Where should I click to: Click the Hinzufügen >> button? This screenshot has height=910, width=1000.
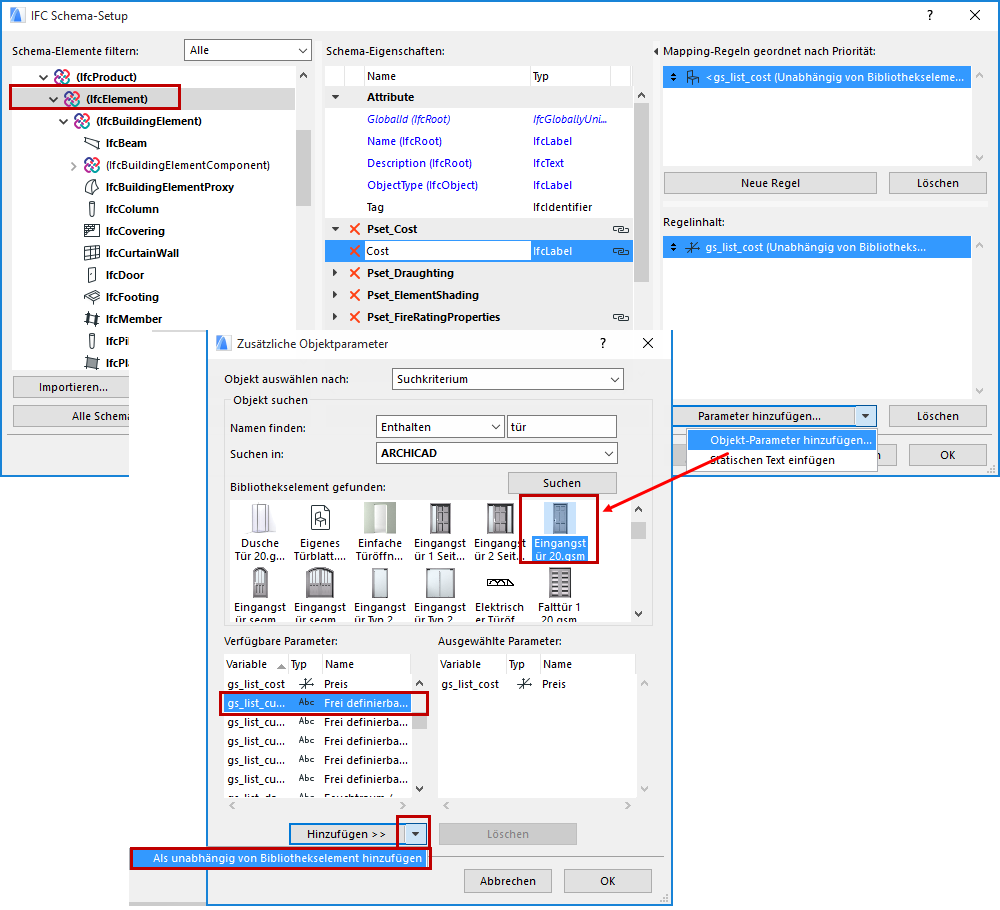346,834
